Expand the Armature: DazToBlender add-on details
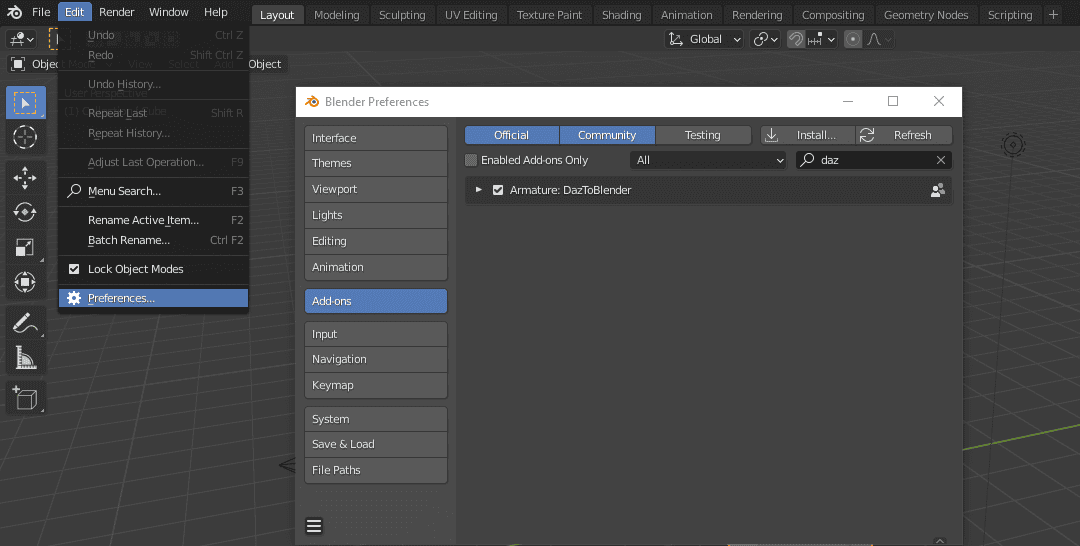The height and width of the screenshot is (546, 1080). (x=479, y=190)
